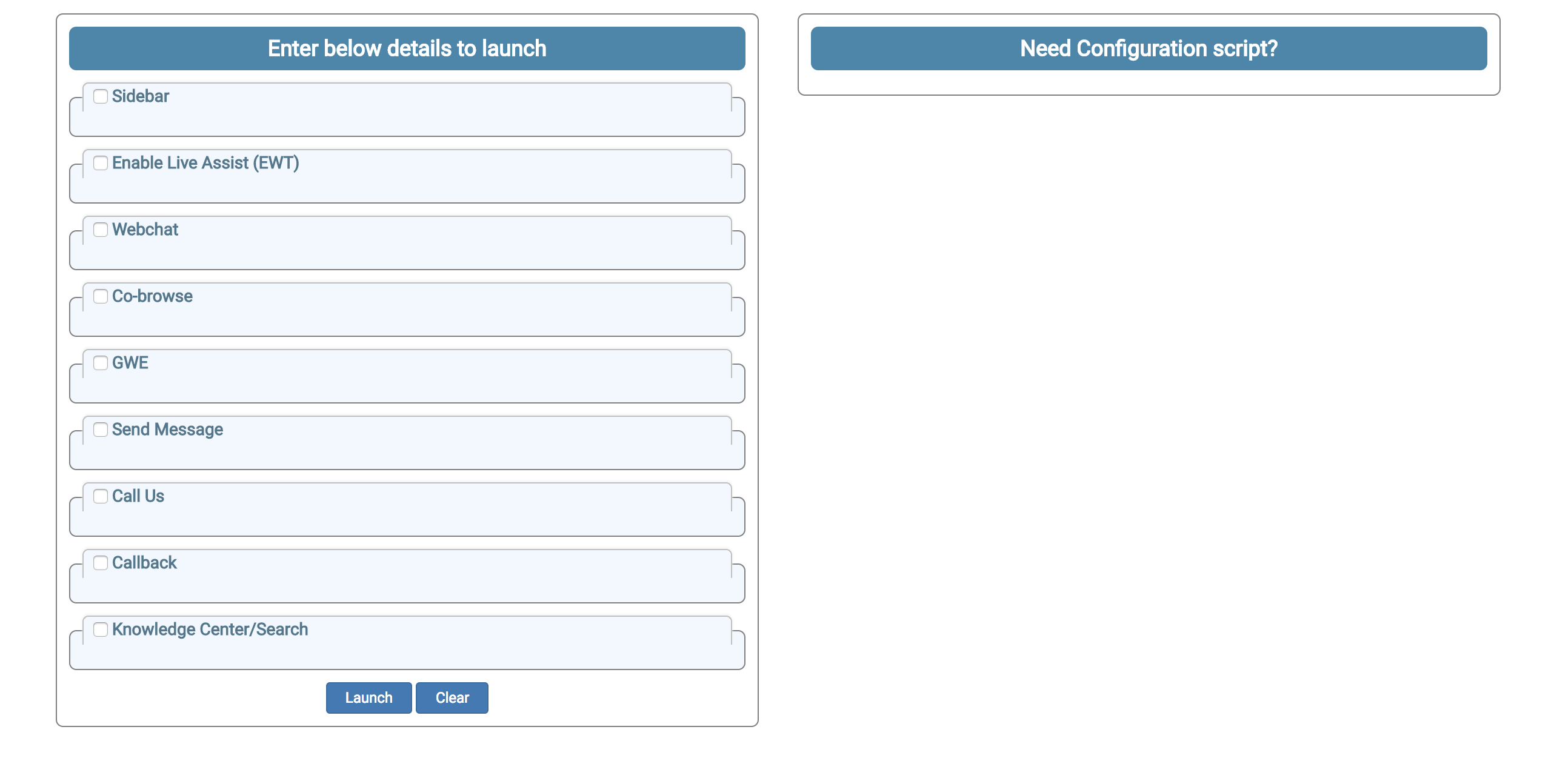Click the Sidebar label text
The image size is (1554, 784).
(141, 96)
